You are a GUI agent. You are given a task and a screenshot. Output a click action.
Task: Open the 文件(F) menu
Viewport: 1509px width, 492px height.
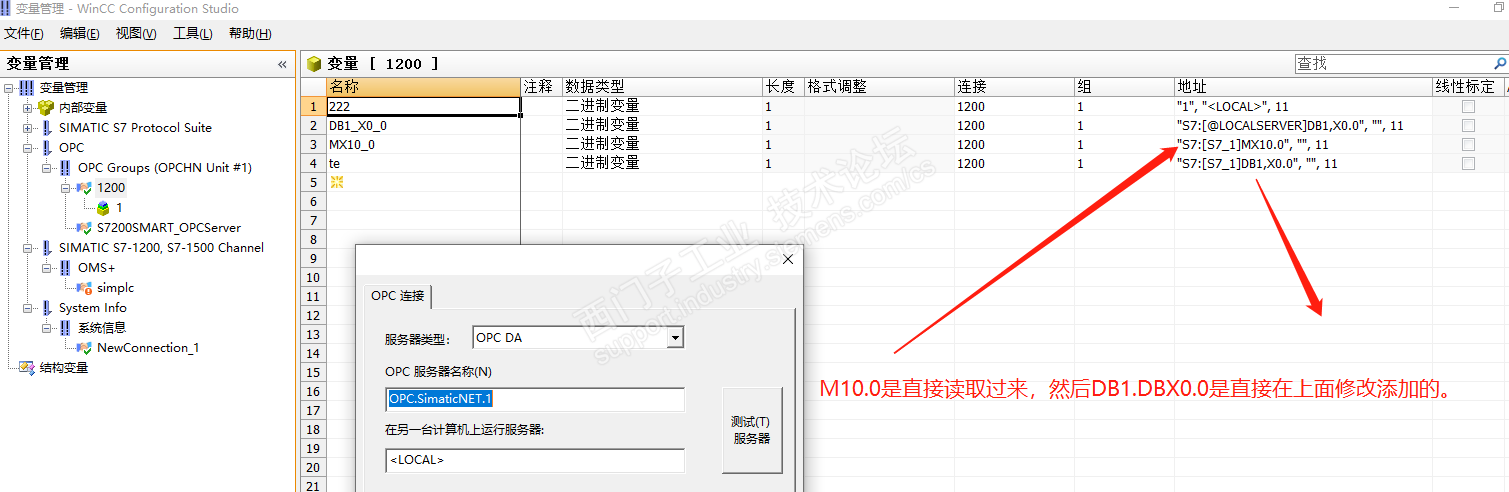[23, 33]
